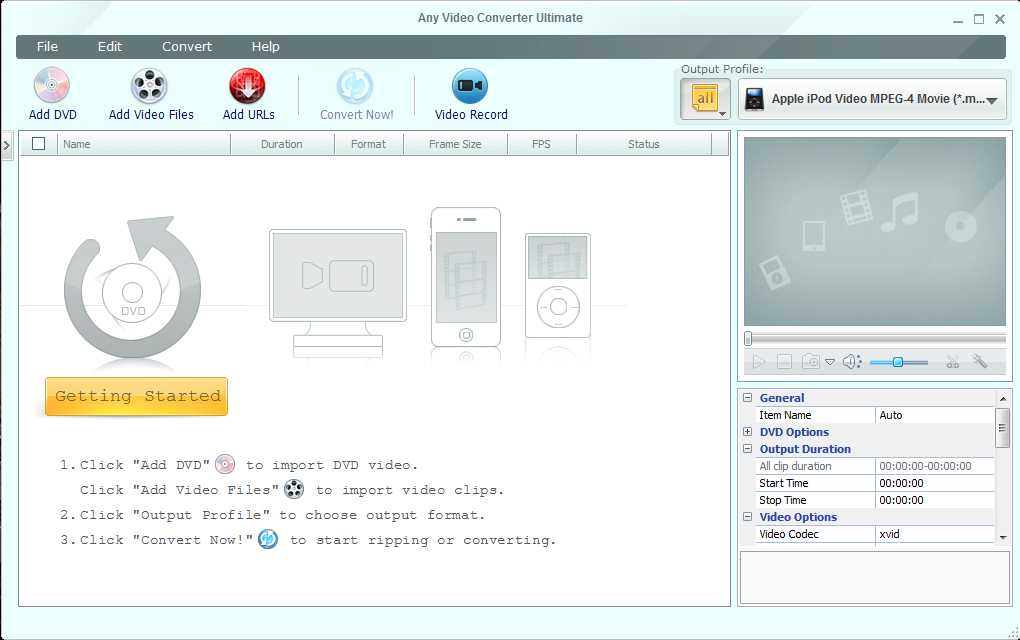Click the film reel icon in instructions

[x=294, y=489]
